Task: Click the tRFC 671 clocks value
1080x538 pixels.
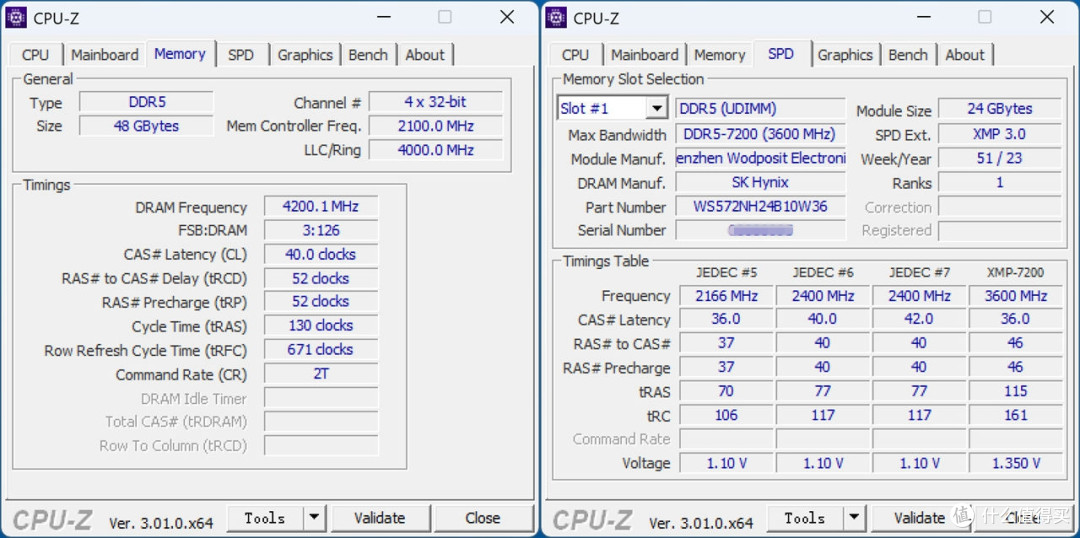Action: coord(321,349)
